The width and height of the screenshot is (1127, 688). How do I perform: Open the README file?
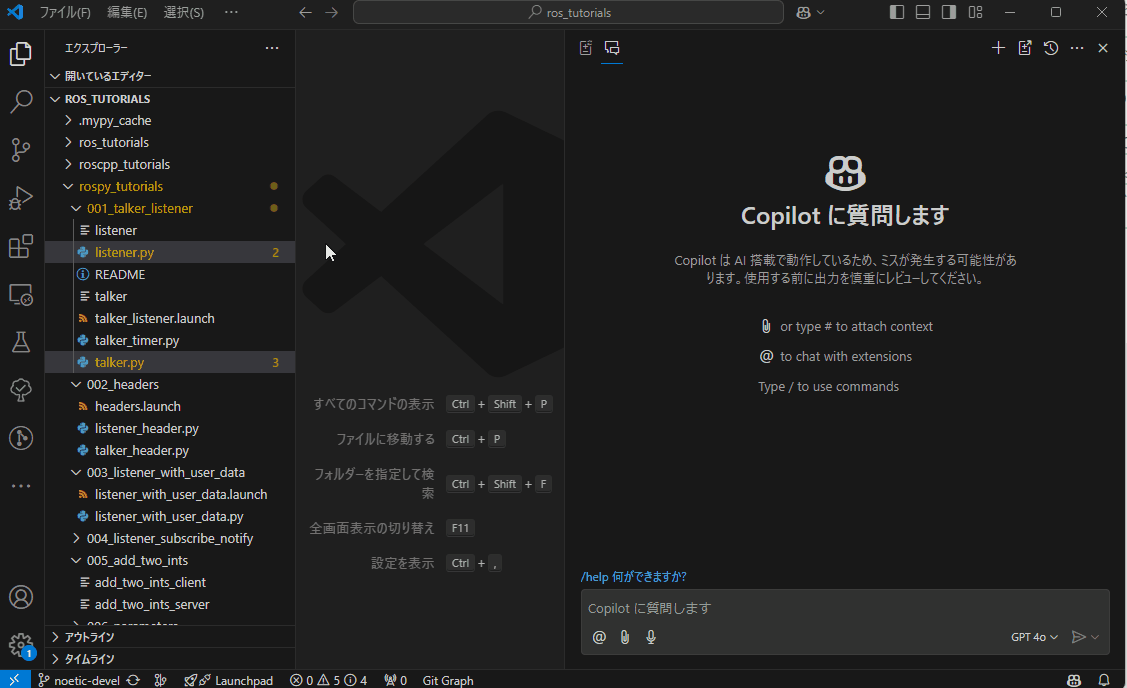point(170,275)
